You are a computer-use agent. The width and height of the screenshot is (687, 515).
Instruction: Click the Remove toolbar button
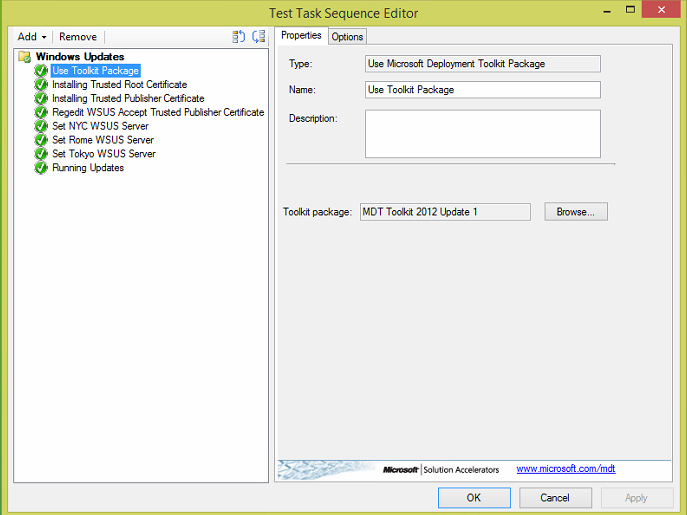tap(78, 37)
